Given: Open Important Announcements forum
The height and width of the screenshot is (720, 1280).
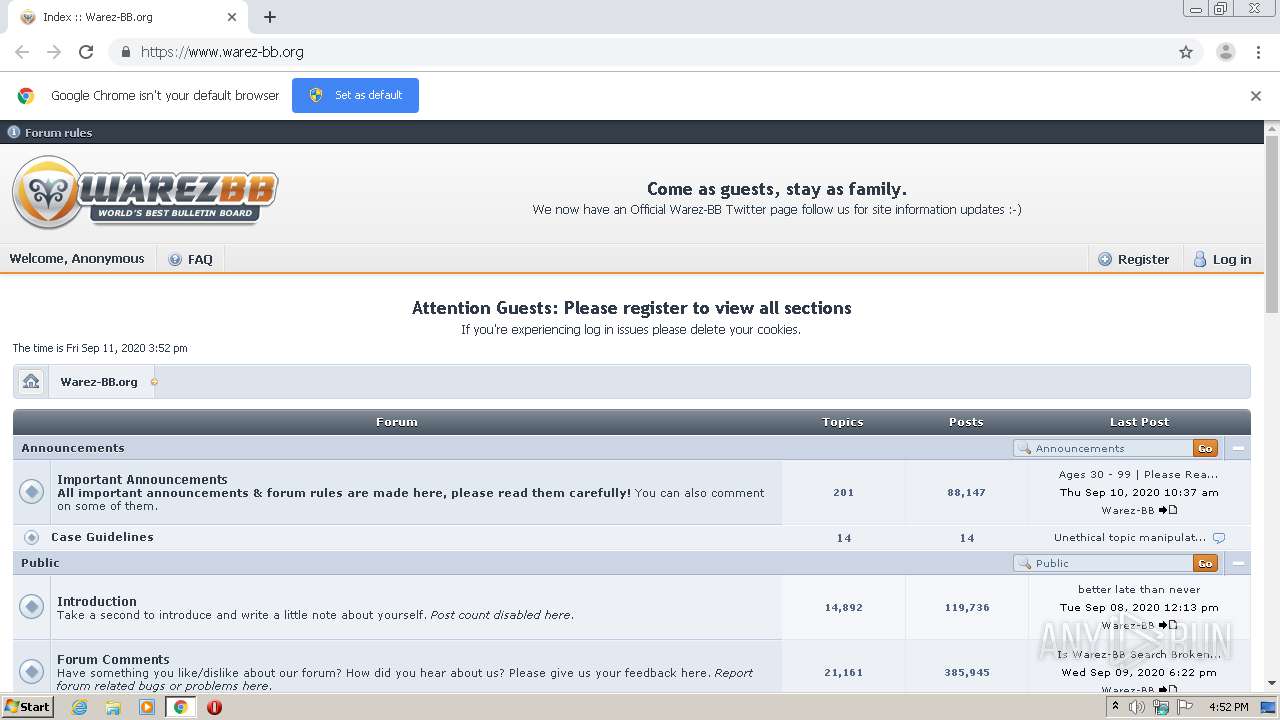Looking at the screenshot, I should [x=142, y=479].
